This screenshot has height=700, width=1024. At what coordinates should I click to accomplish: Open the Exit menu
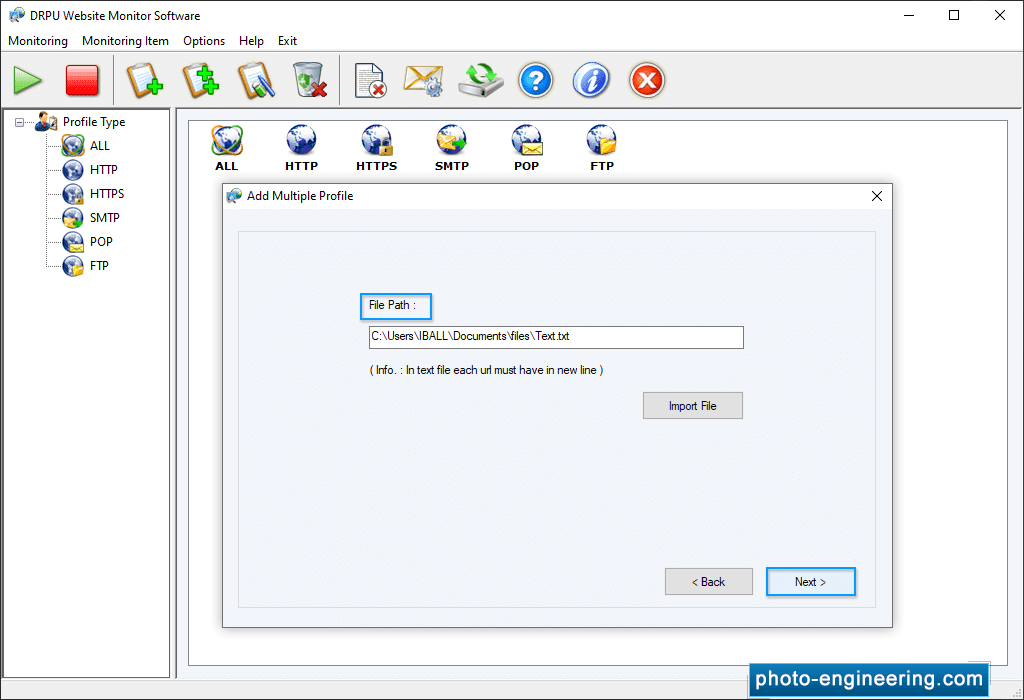coord(287,40)
